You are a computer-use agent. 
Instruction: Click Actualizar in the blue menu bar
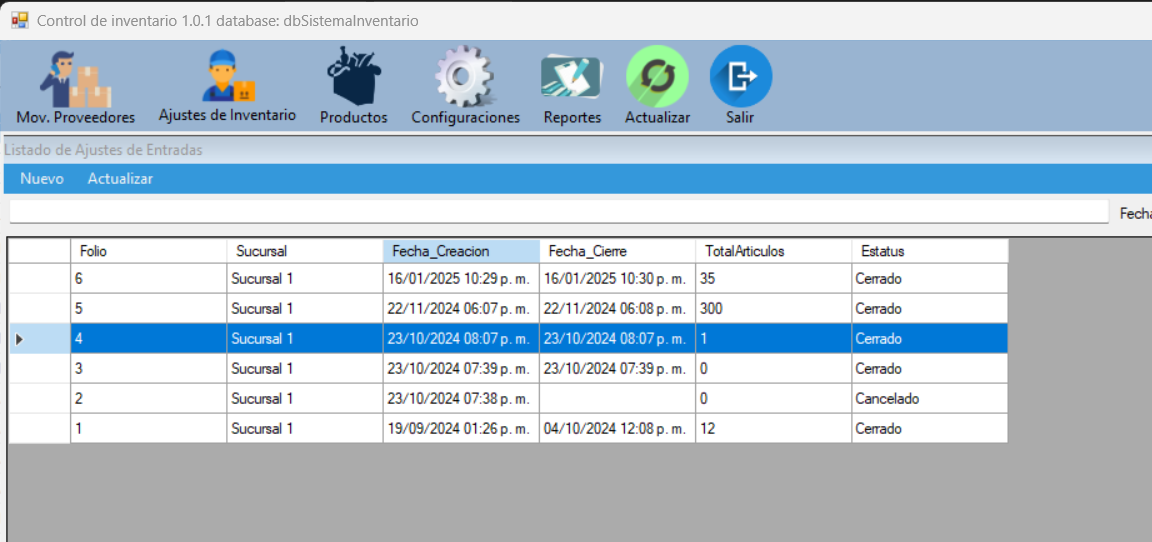point(120,179)
